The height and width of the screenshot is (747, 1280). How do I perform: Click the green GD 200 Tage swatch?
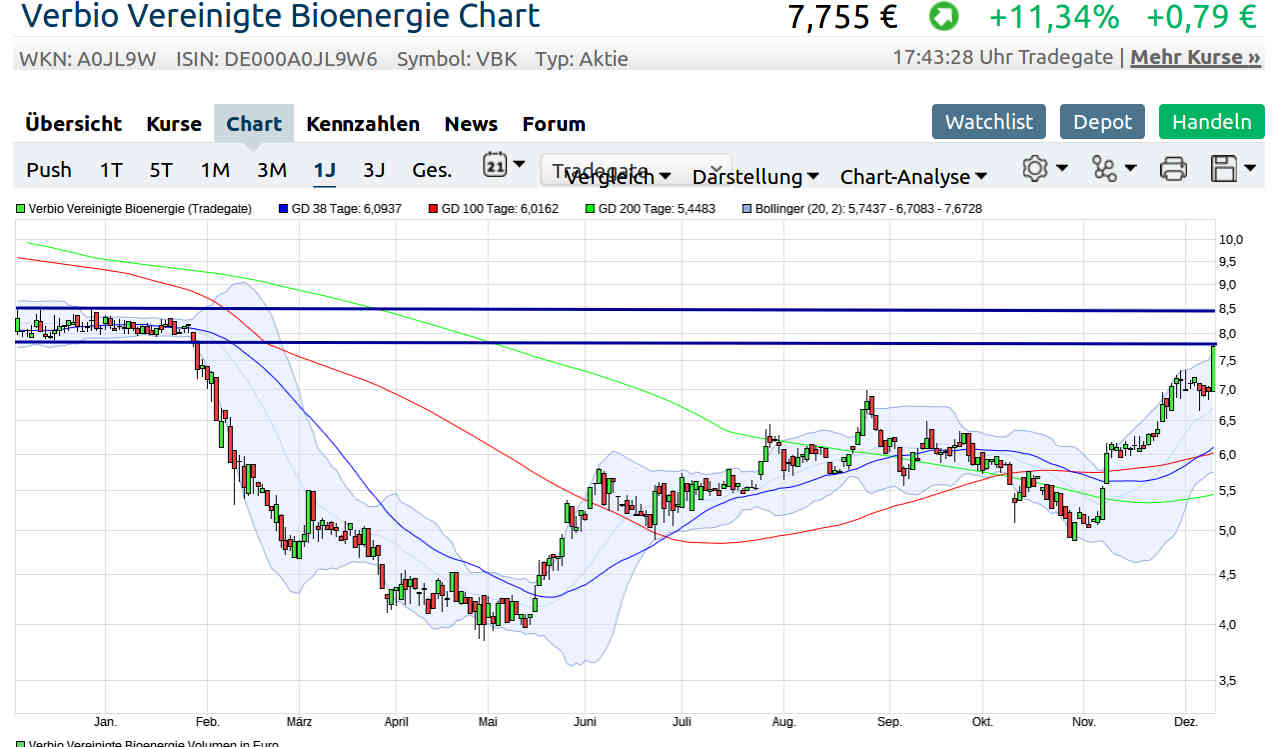coord(590,209)
